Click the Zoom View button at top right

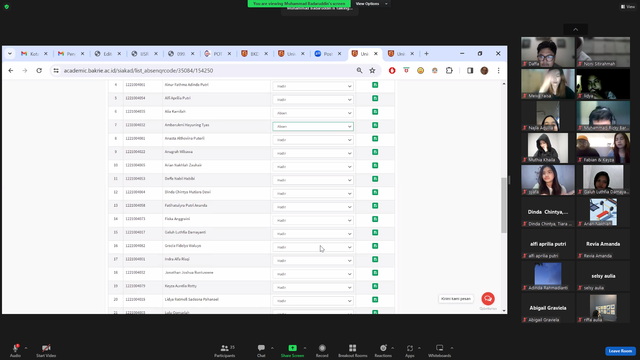pos(628,7)
